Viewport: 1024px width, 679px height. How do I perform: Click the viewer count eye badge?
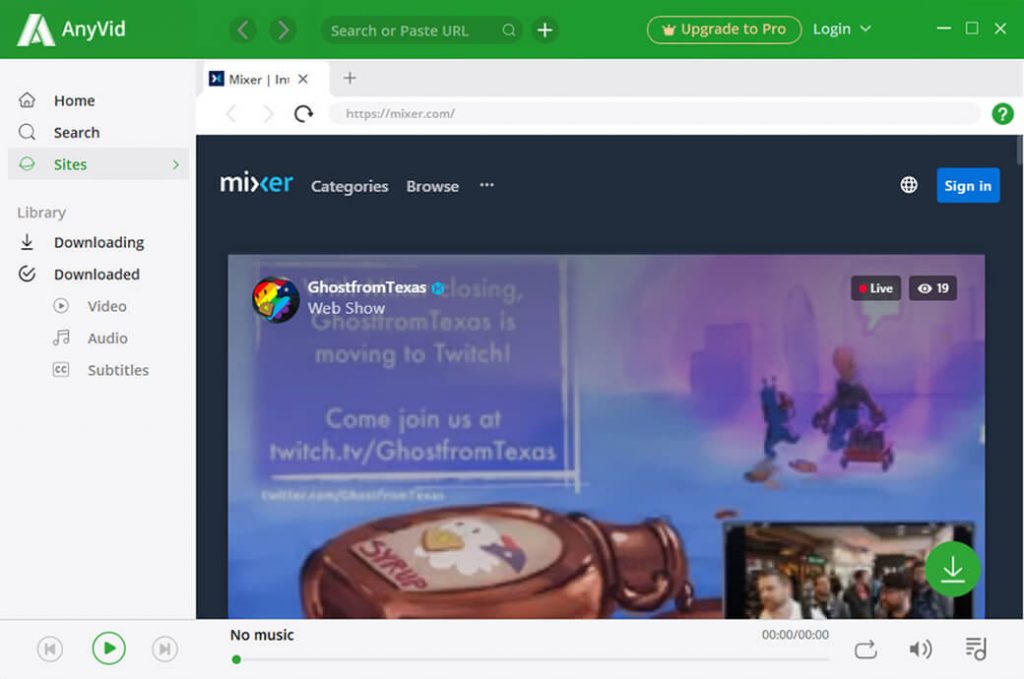[x=933, y=289]
